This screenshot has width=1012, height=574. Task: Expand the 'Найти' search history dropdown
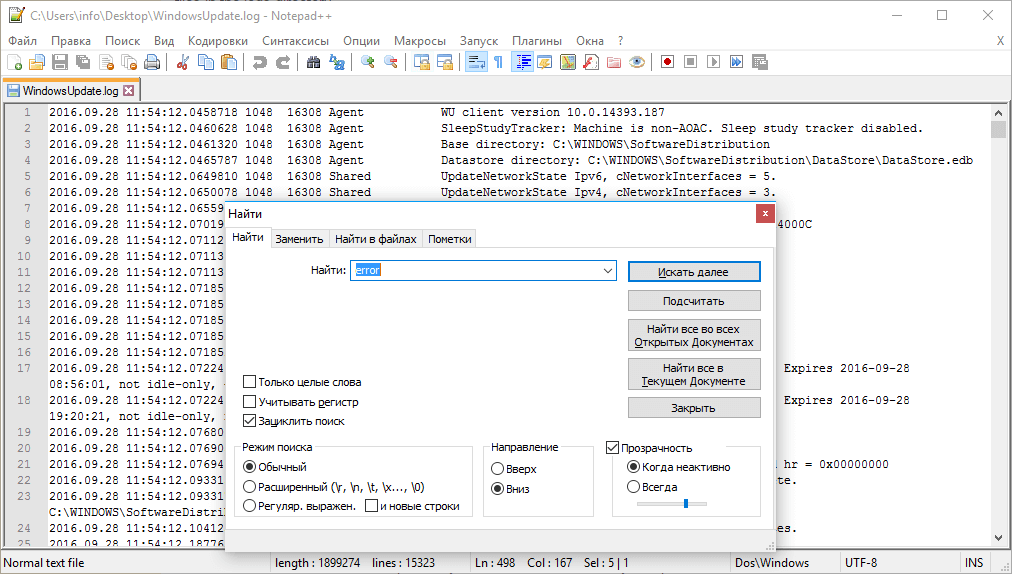click(x=607, y=271)
